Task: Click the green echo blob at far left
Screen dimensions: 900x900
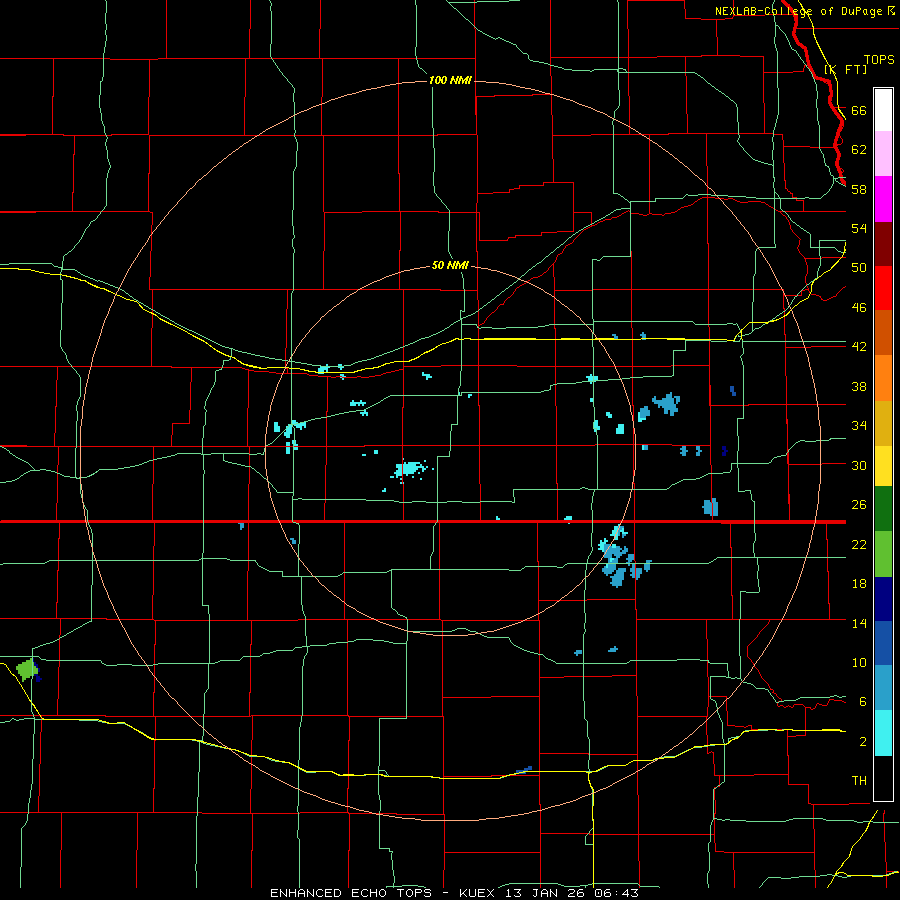Action: pyautogui.click(x=26, y=669)
